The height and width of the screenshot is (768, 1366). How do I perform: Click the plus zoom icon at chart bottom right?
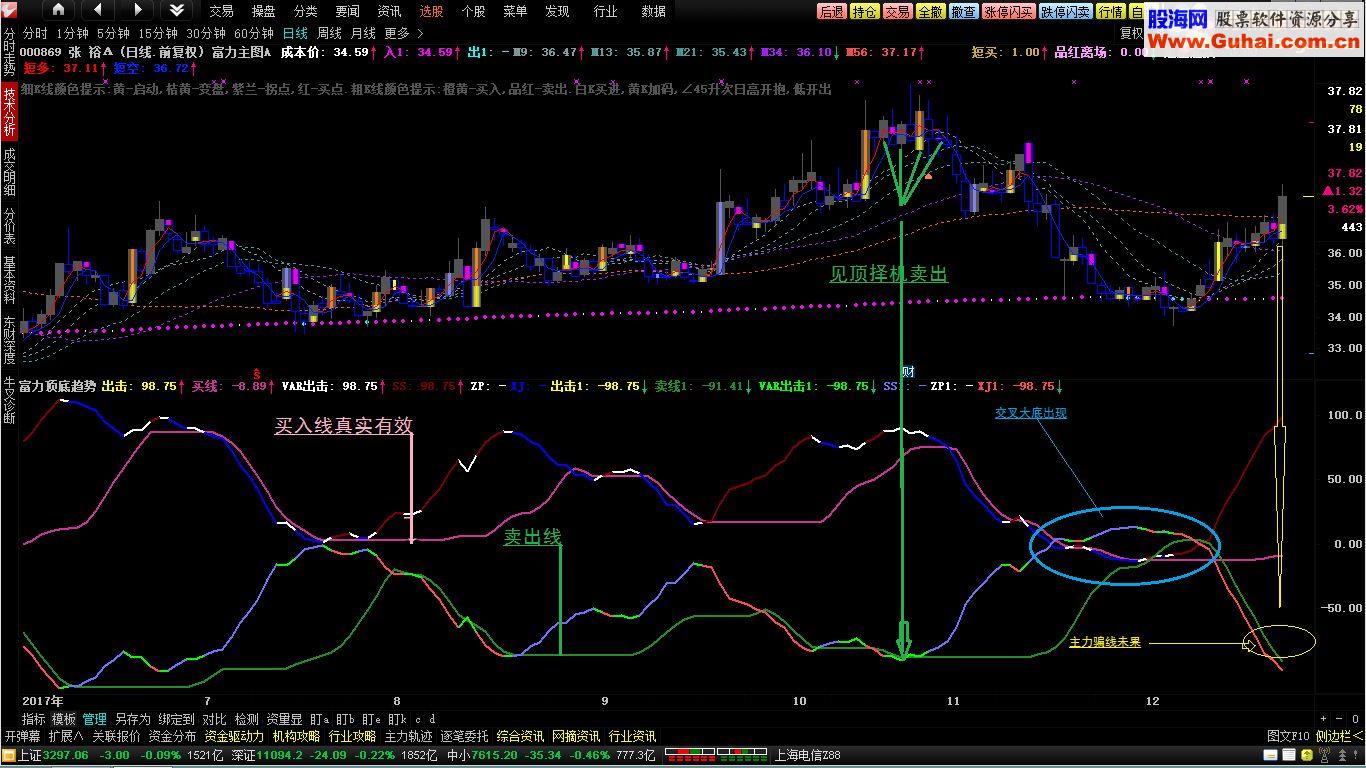(x=1323, y=718)
